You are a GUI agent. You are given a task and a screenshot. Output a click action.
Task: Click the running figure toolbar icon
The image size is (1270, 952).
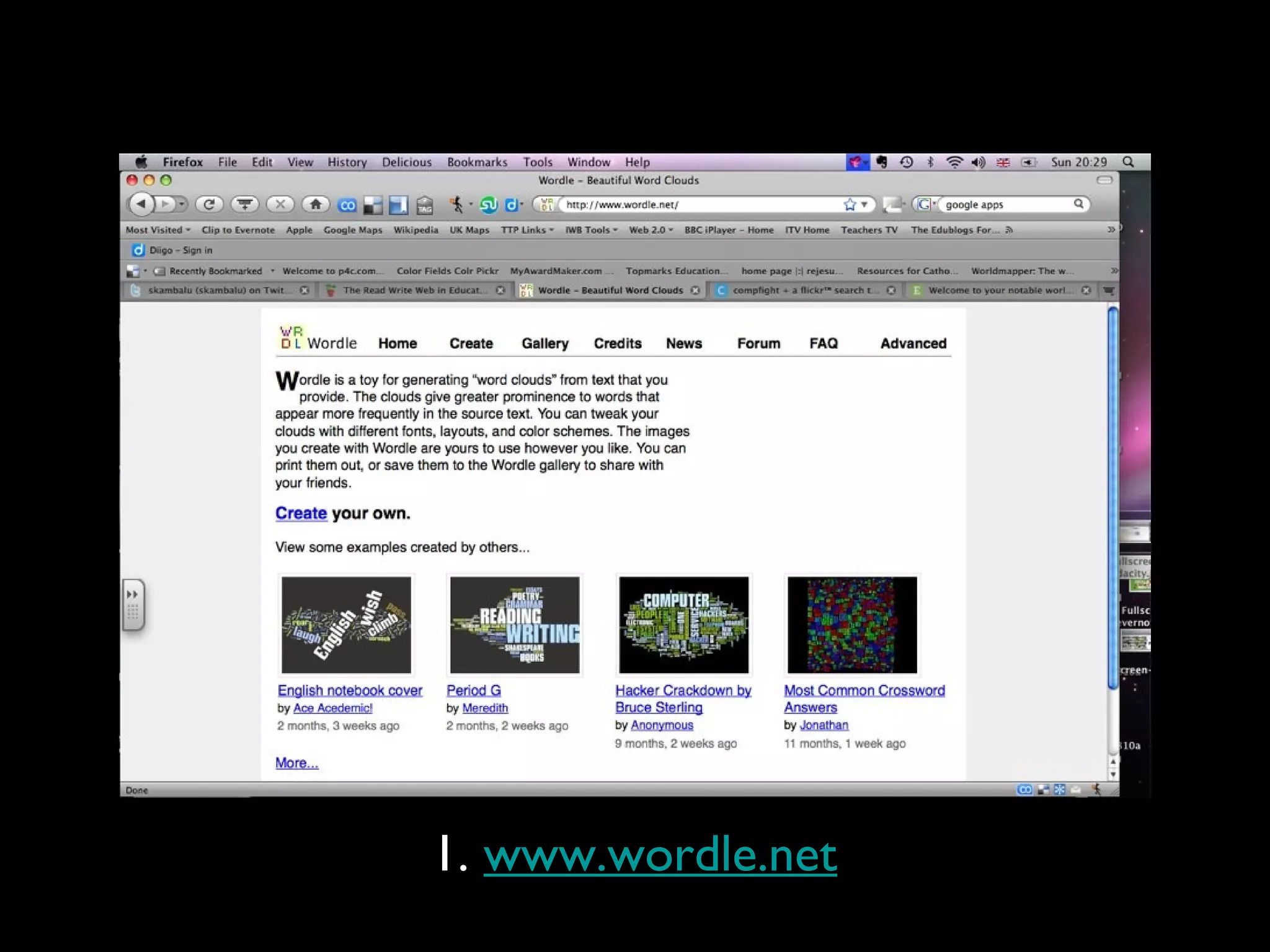pos(456,205)
